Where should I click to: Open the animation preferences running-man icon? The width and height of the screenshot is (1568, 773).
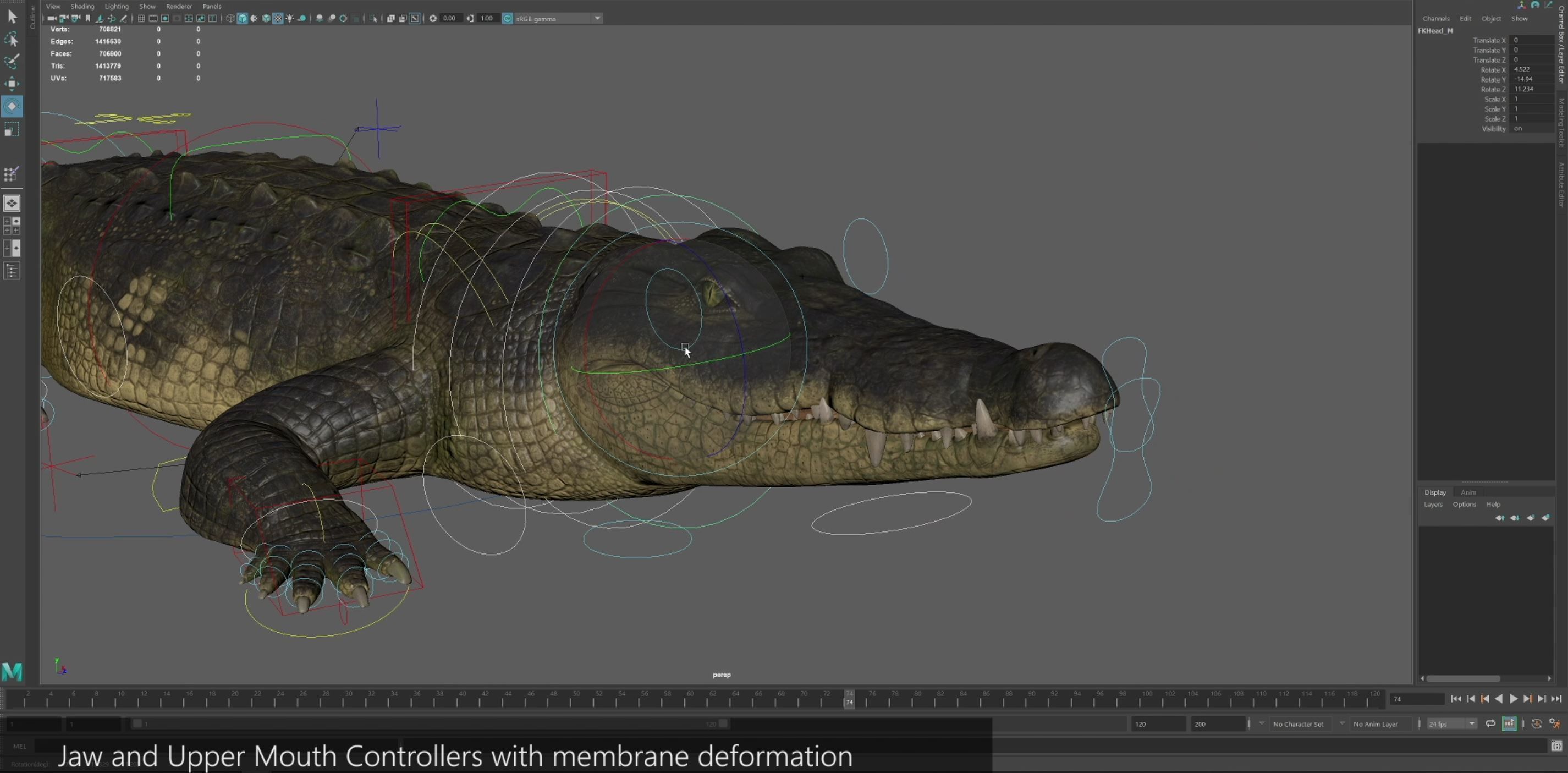[x=1555, y=724]
